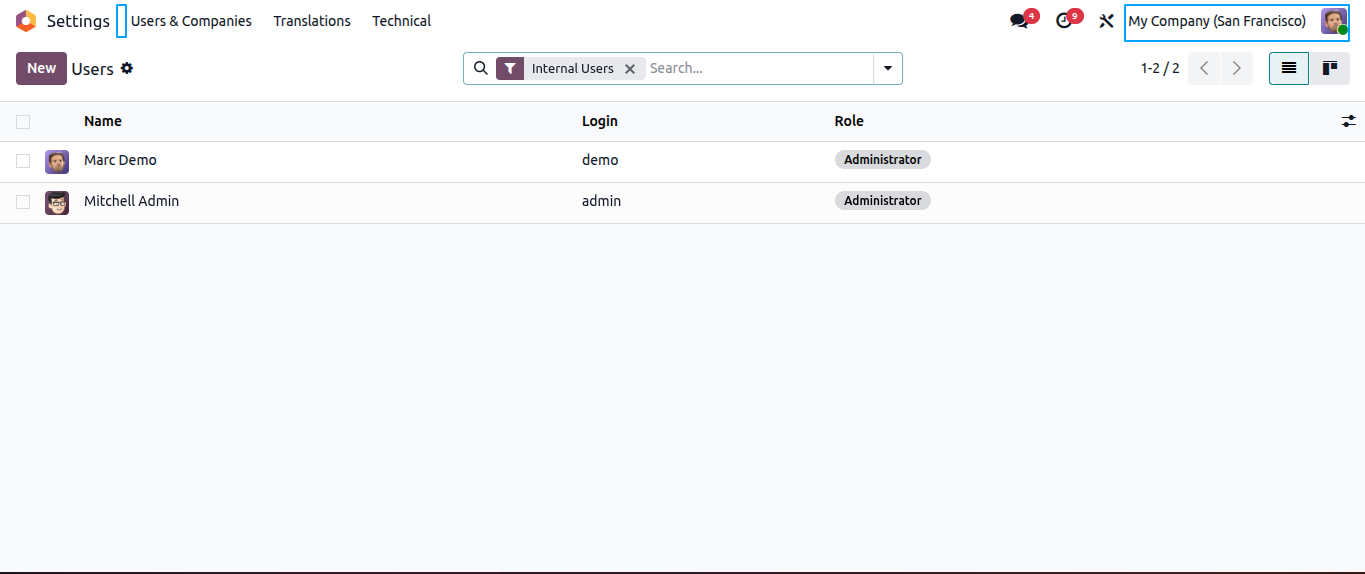Sort by the Role column header

[x=849, y=121]
